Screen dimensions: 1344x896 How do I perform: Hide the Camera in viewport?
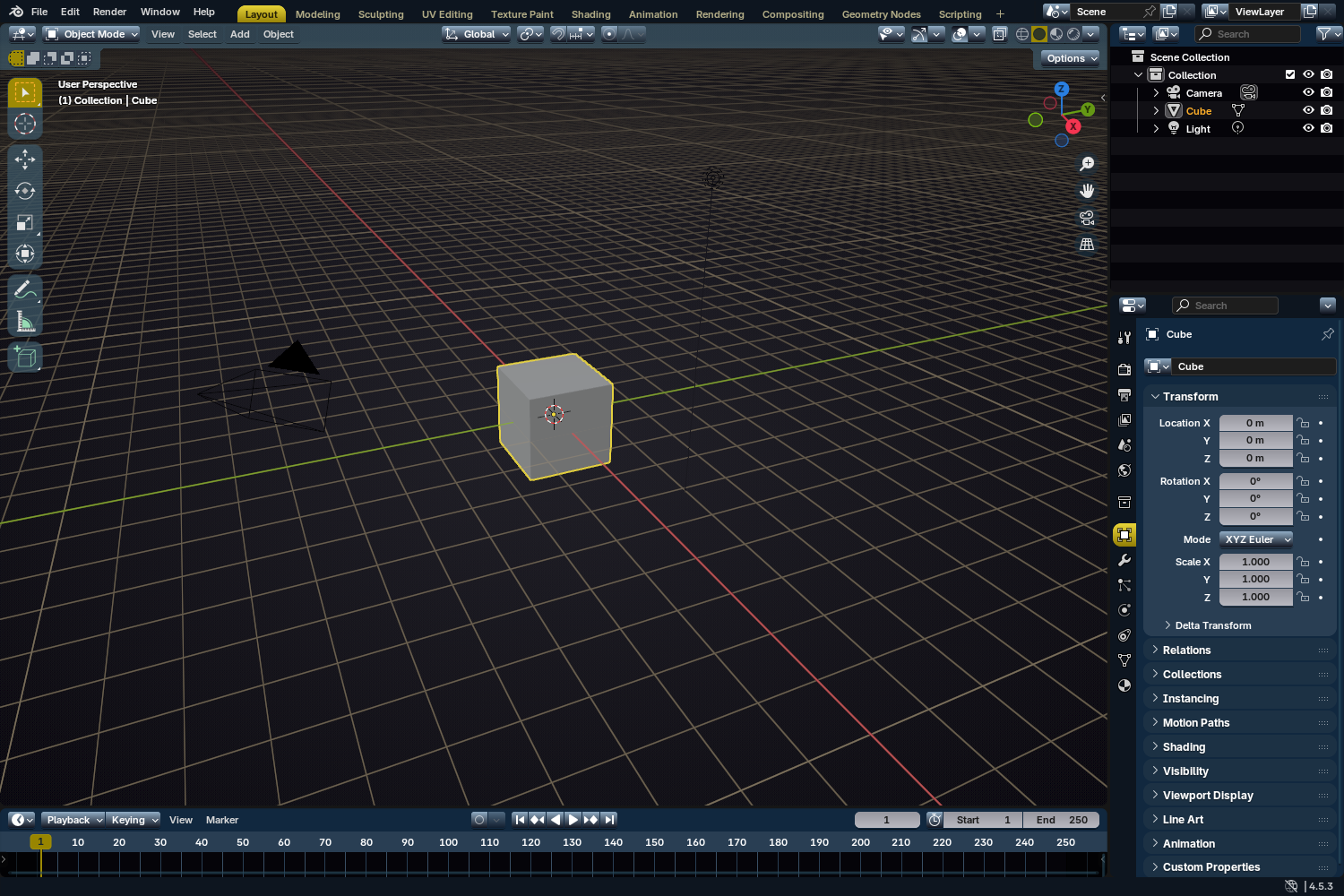click(x=1308, y=92)
